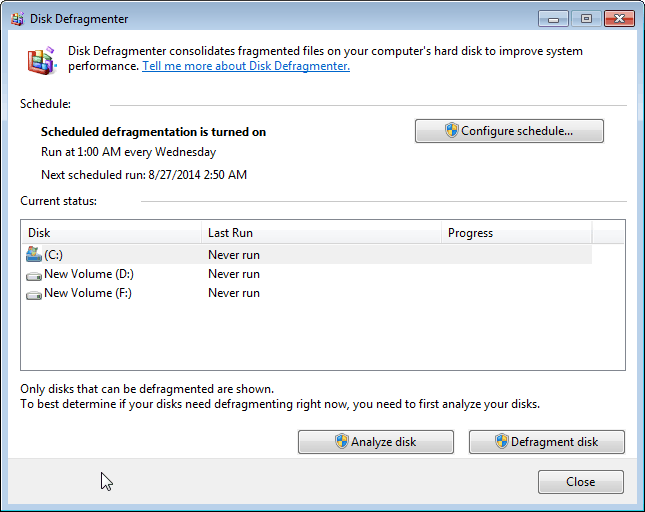
Task: Open the Tell me more about Disk Defragmenter link
Action: tap(246, 66)
